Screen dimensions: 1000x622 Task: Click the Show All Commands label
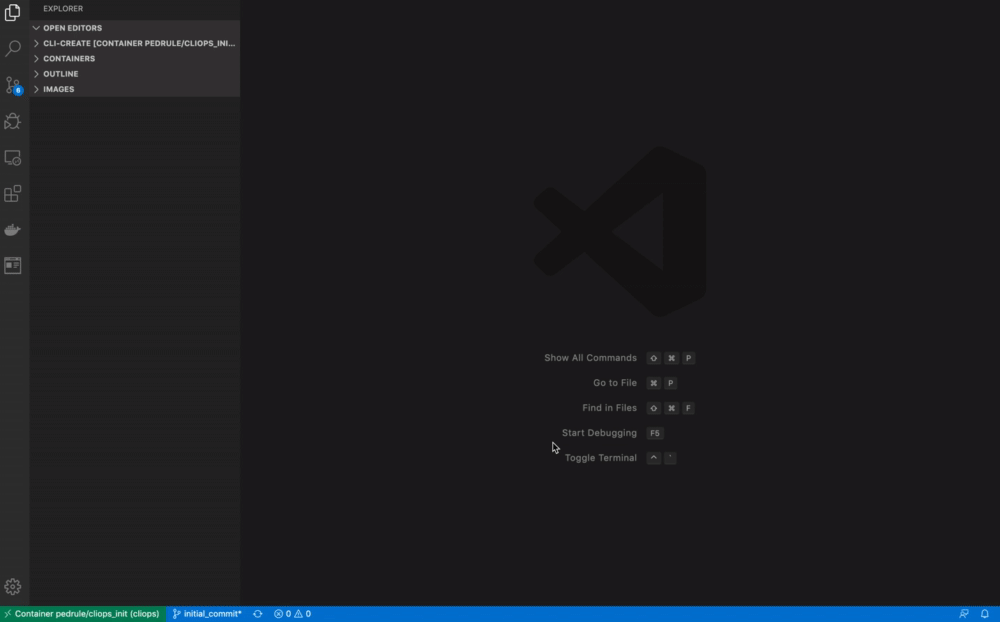tap(590, 358)
